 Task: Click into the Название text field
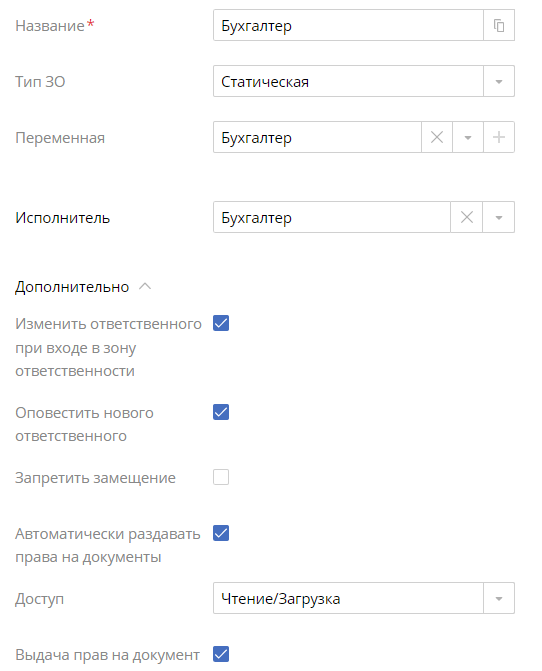click(x=348, y=25)
